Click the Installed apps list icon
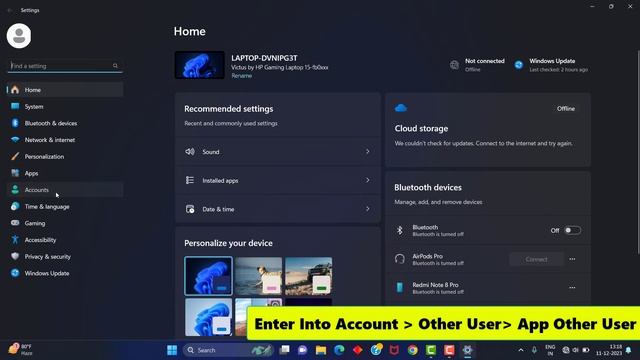The image size is (640, 360). (x=190, y=180)
